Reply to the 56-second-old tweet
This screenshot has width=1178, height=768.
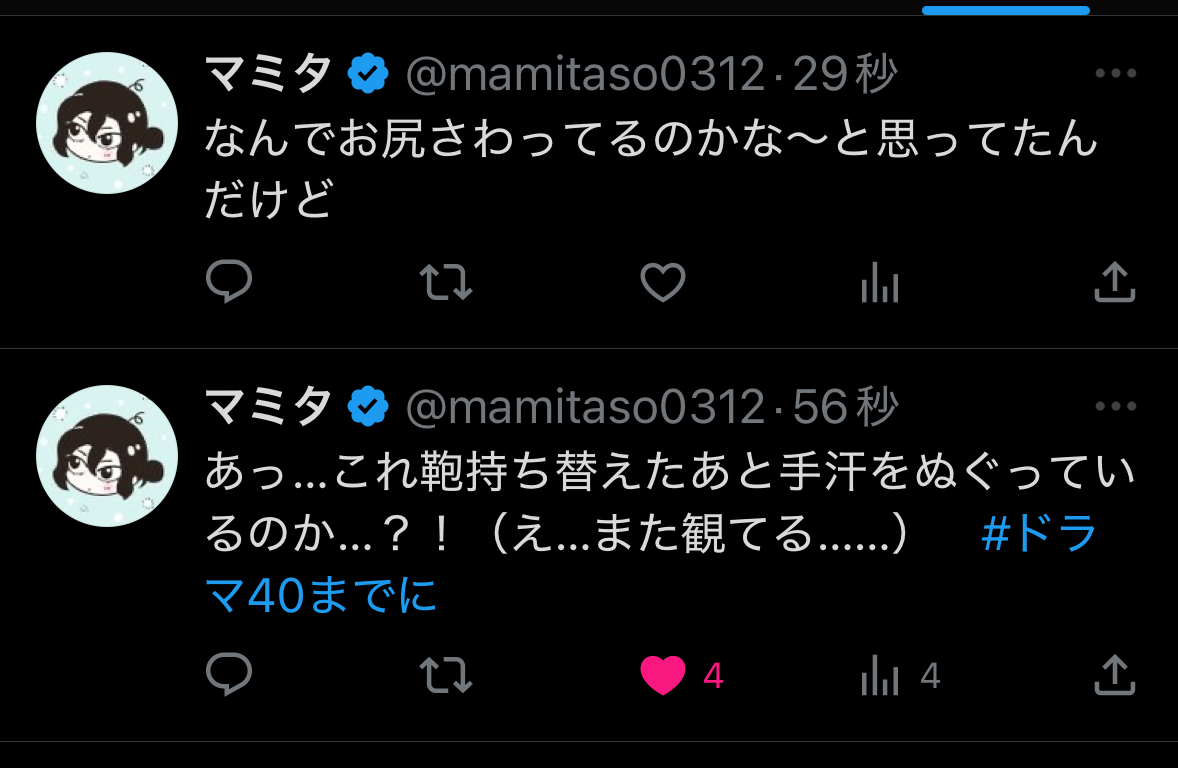(228, 674)
